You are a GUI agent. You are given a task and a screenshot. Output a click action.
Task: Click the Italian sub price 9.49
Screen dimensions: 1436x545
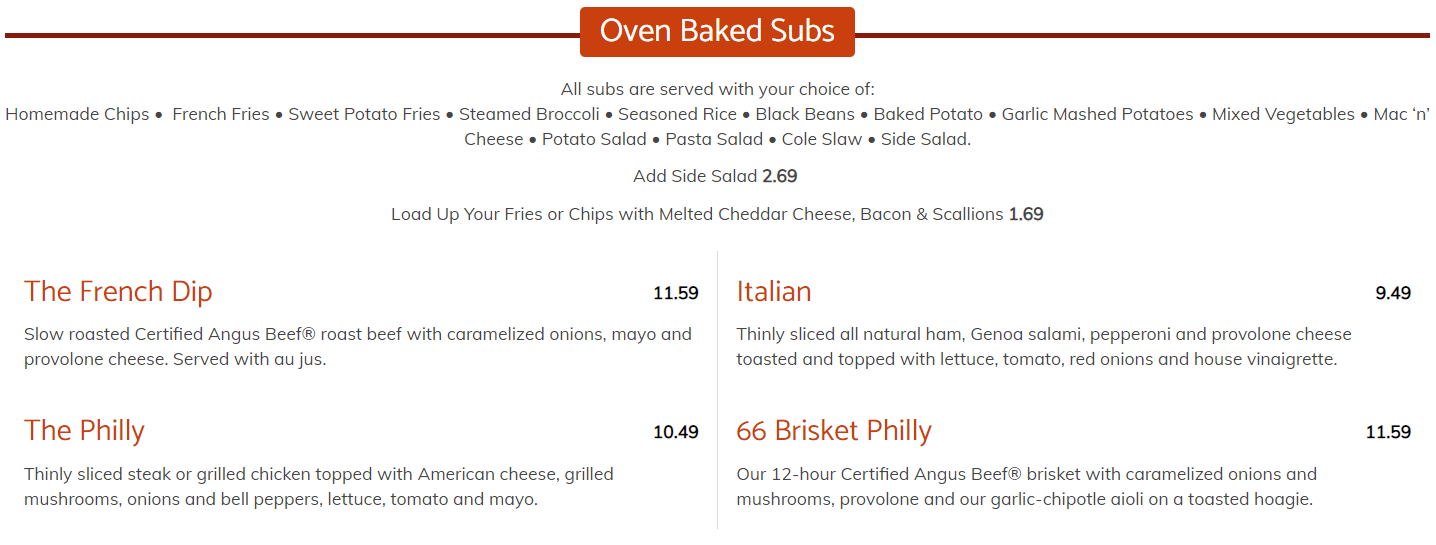(1392, 293)
